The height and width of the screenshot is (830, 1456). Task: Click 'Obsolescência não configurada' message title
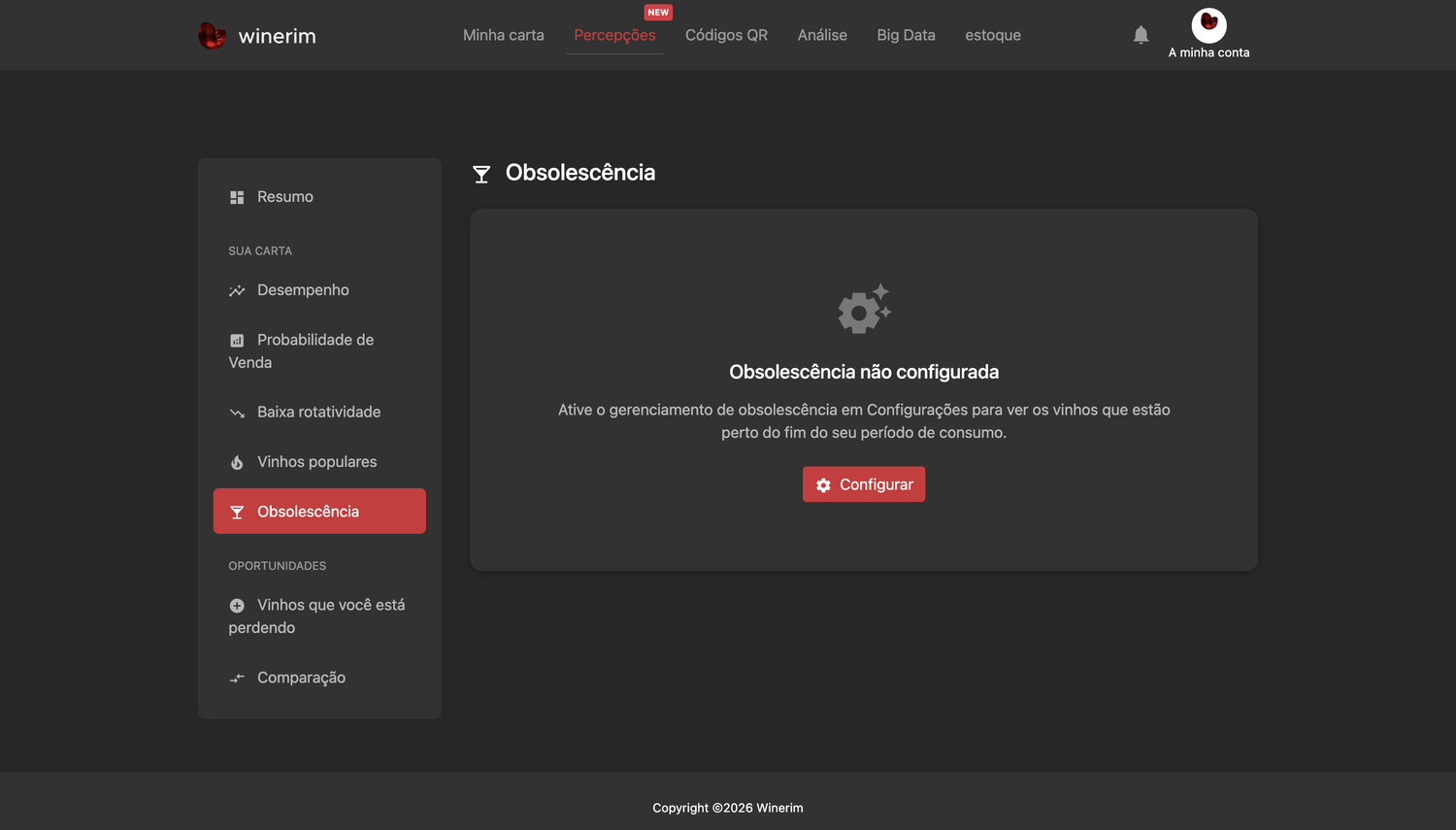pos(864,372)
